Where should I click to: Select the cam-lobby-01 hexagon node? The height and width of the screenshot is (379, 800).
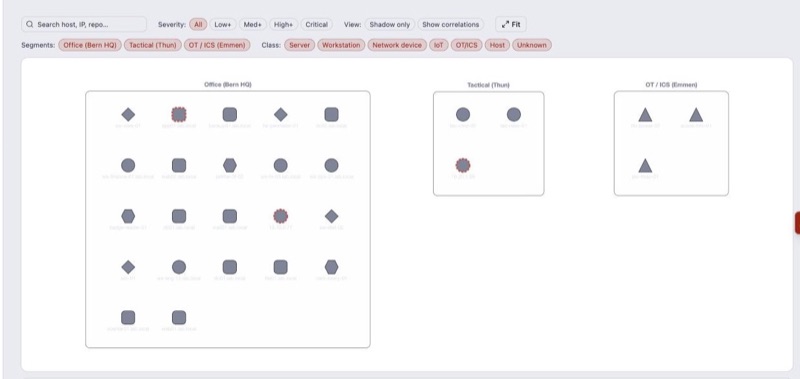point(332,267)
